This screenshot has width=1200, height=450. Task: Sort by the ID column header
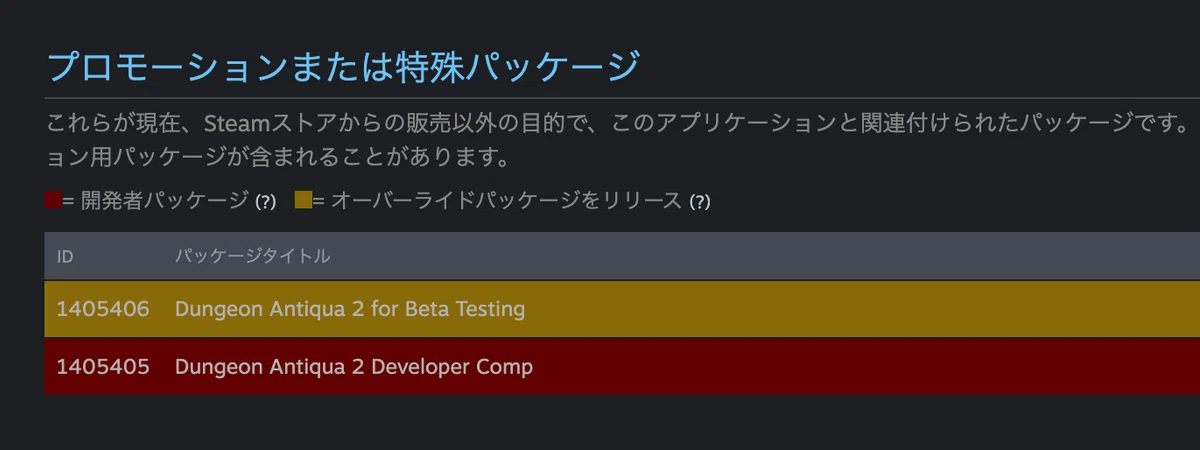65,257
